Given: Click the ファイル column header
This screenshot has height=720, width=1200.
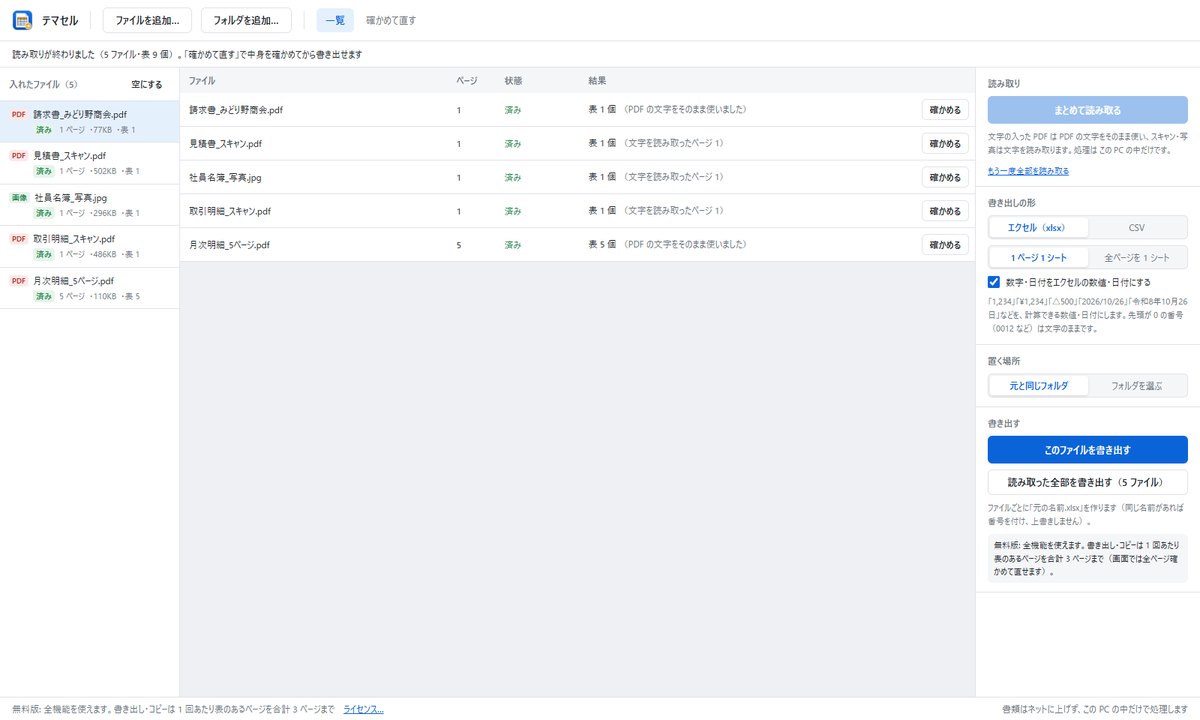Looking at the screenshot, I should click(202, 80).
